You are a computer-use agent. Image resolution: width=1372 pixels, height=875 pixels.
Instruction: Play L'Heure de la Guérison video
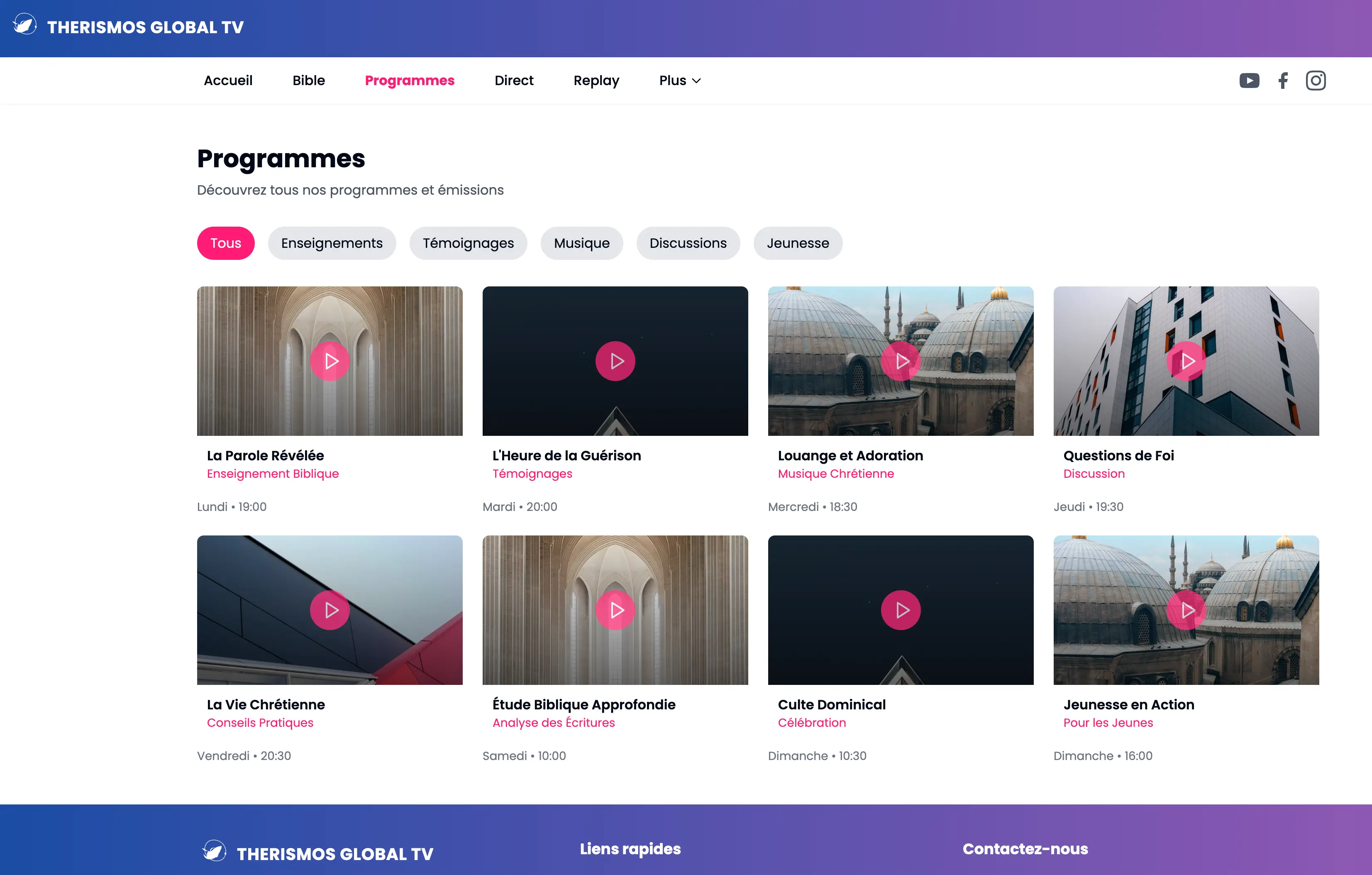[x=615, y=361]
